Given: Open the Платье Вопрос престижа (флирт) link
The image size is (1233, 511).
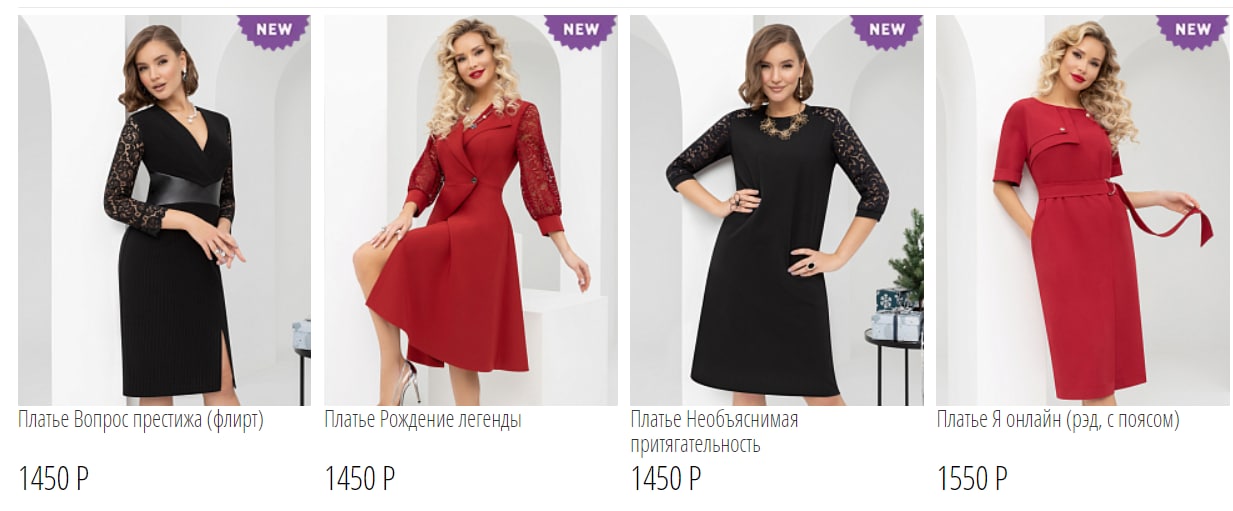Looking at the screenshot, I should pos(141,420).
